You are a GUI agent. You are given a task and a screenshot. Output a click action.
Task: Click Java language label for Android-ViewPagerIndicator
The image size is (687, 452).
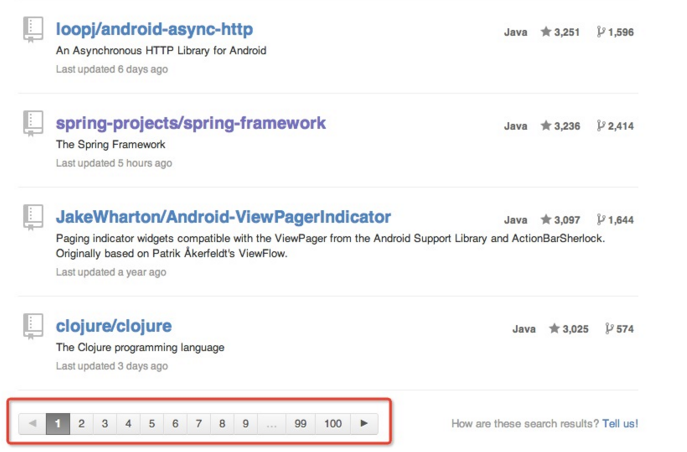coord(516,220)
